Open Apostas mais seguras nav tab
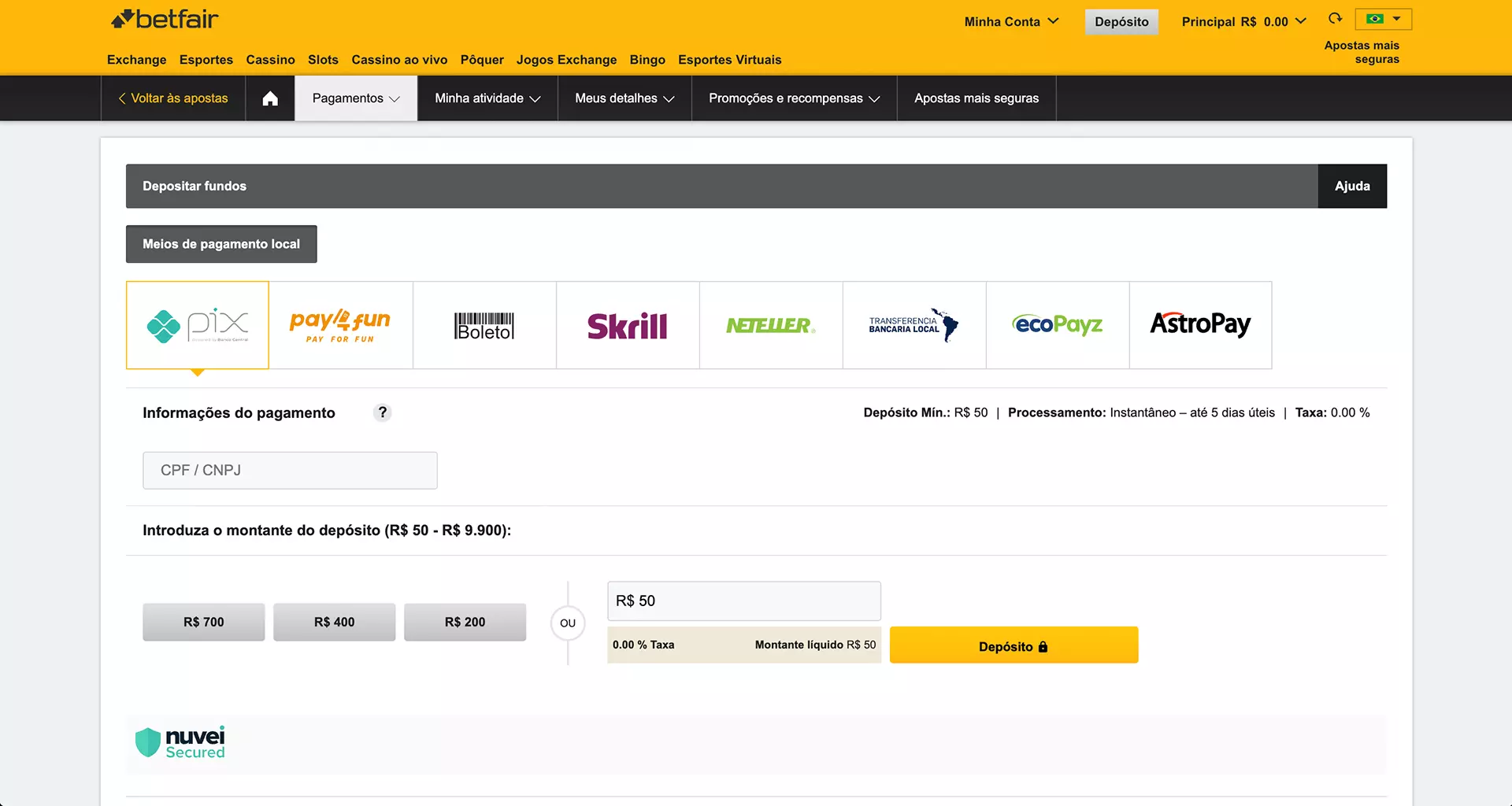The width and height of the screenshot is (1512, 806). click(976, 98)
